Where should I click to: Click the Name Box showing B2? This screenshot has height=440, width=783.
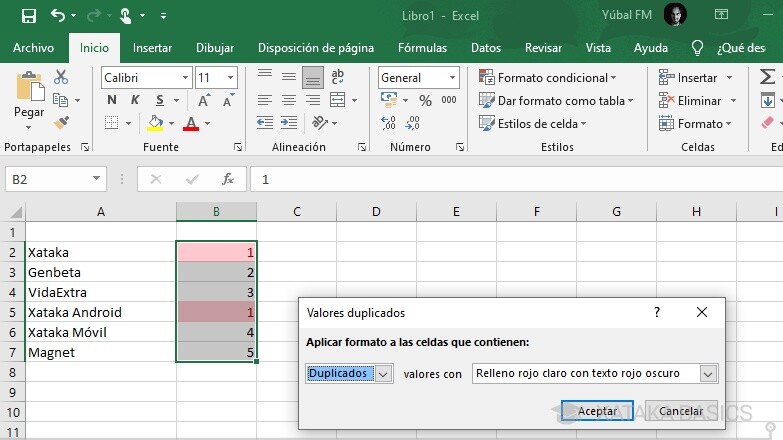tap(48, 179)
